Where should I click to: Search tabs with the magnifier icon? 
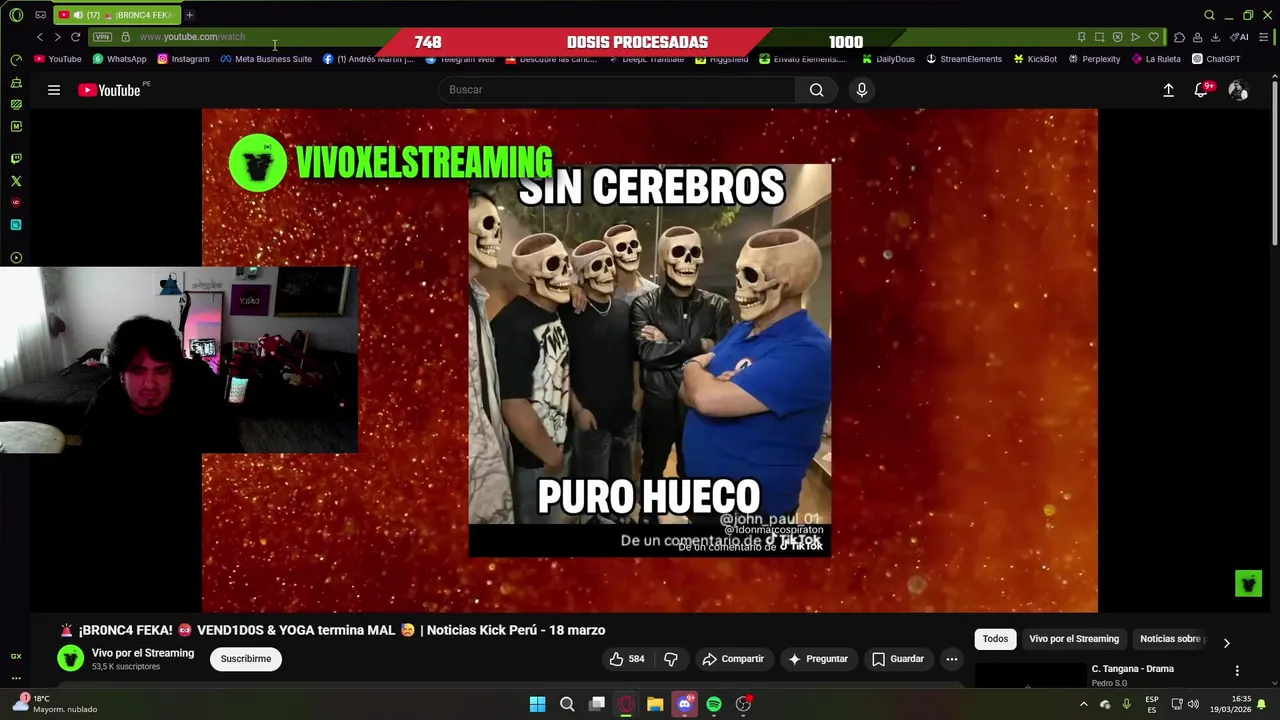(x=1209, y=15)
